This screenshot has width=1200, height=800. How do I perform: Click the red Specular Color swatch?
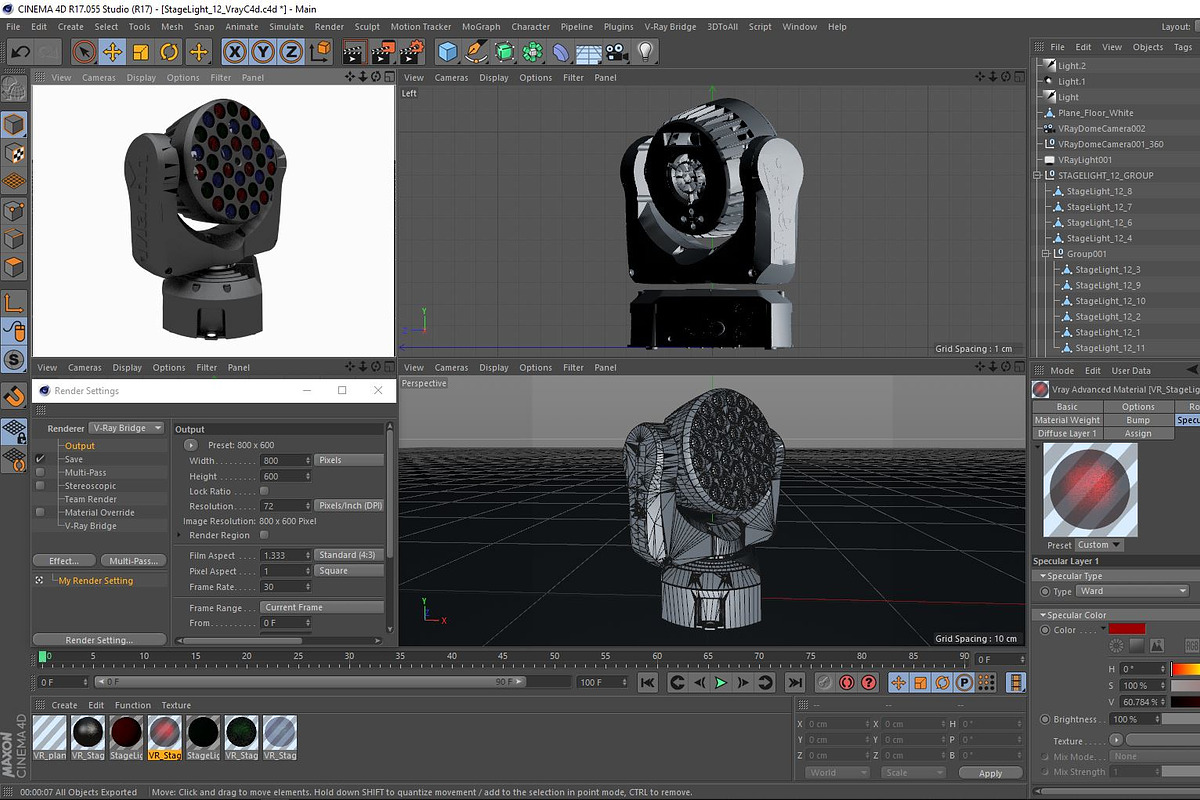pos(1127,629)
